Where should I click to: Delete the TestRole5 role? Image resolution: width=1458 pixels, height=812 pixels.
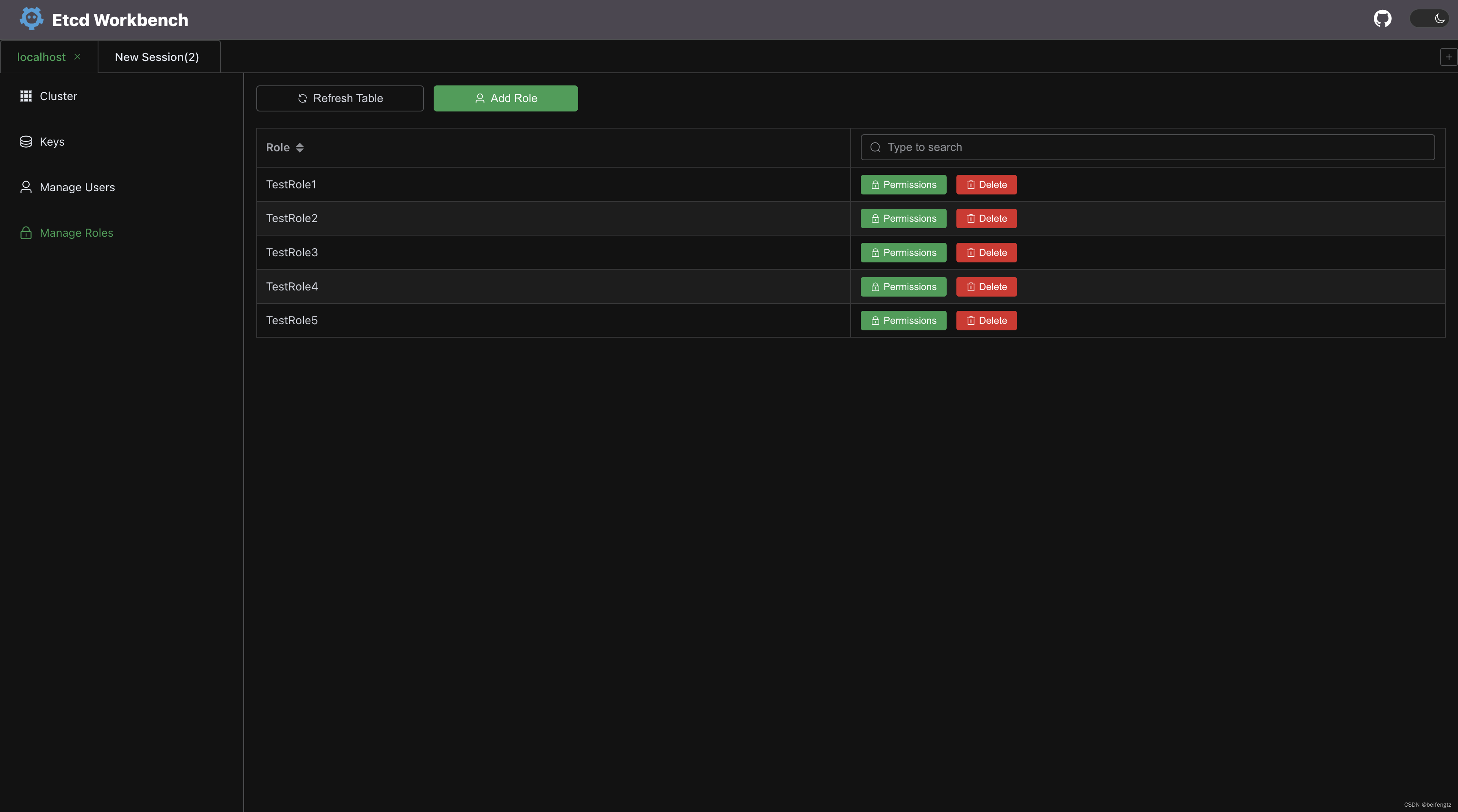(x=987, y=320)
